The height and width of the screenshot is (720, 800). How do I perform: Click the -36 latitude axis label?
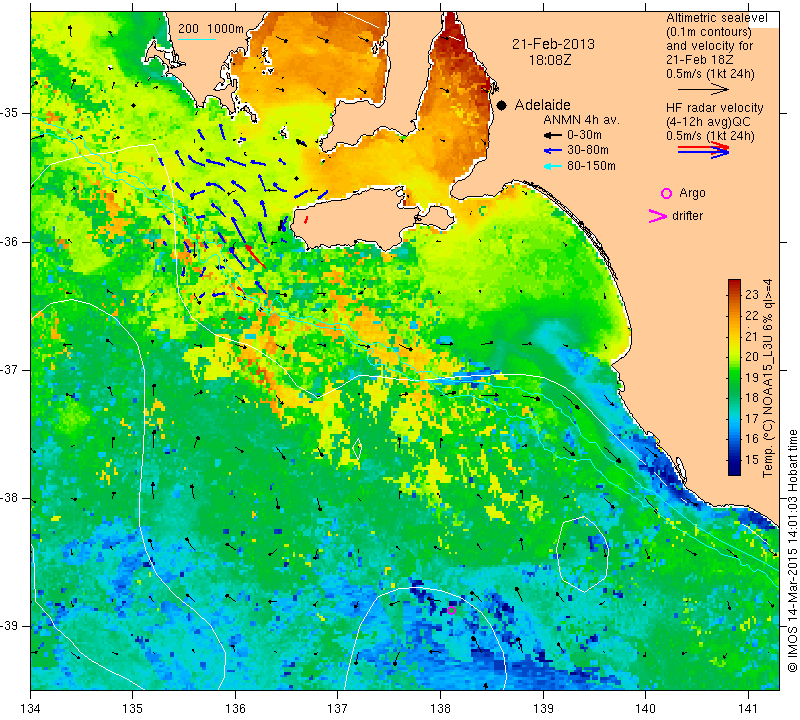pyautogui.click(x=10, y=241)
